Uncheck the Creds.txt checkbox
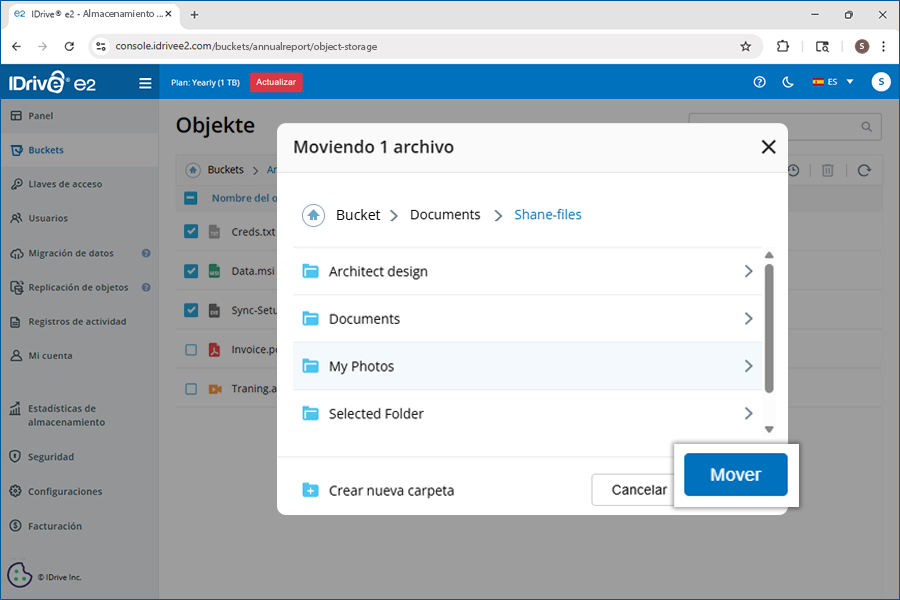Screen dimensions: 900x600 (x=191, y=232)
